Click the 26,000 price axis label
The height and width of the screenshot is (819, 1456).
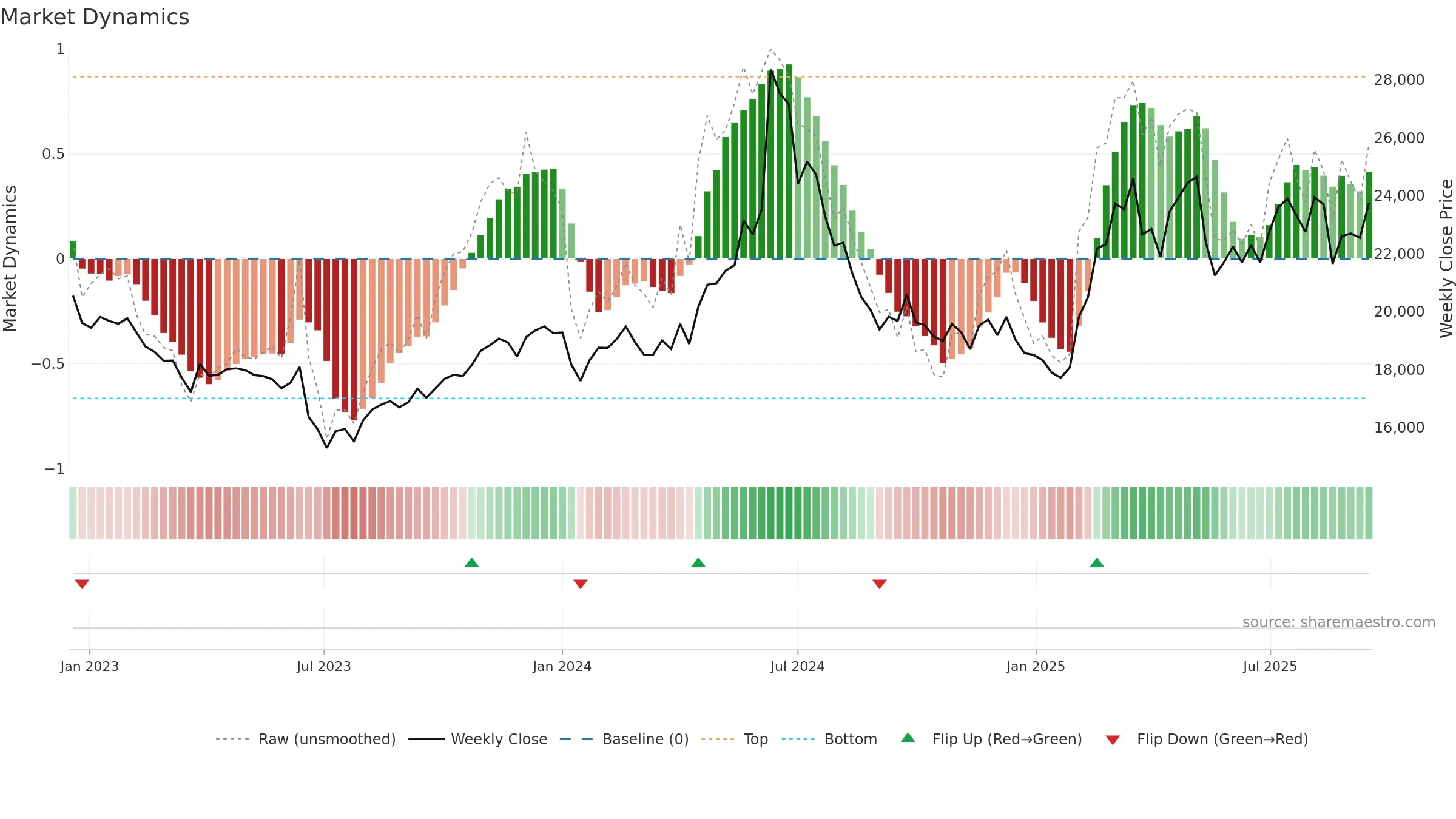pos(1399,138)
